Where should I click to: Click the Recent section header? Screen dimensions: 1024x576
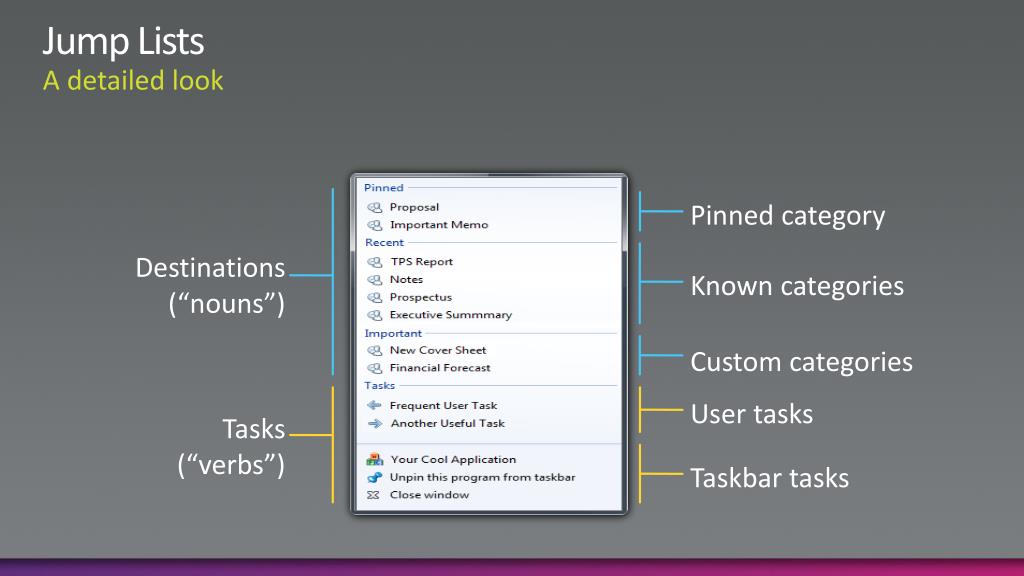click(x=384, y=242)
